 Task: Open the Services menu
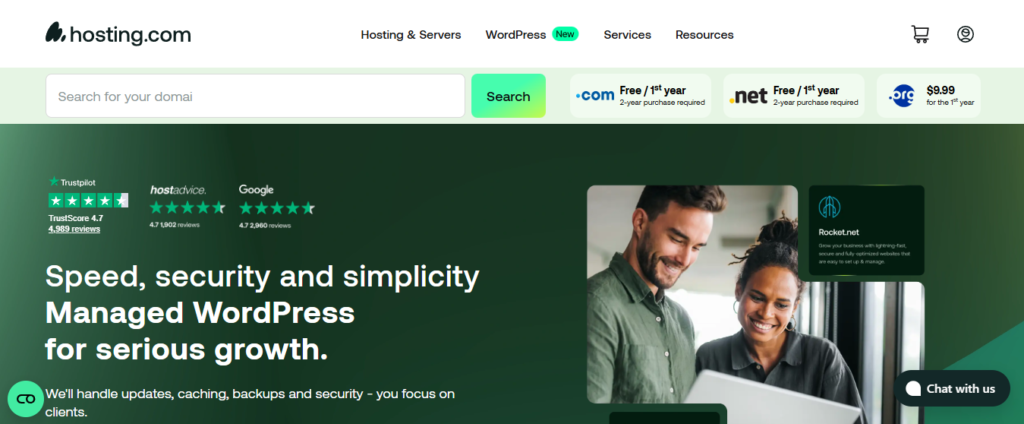627,35
